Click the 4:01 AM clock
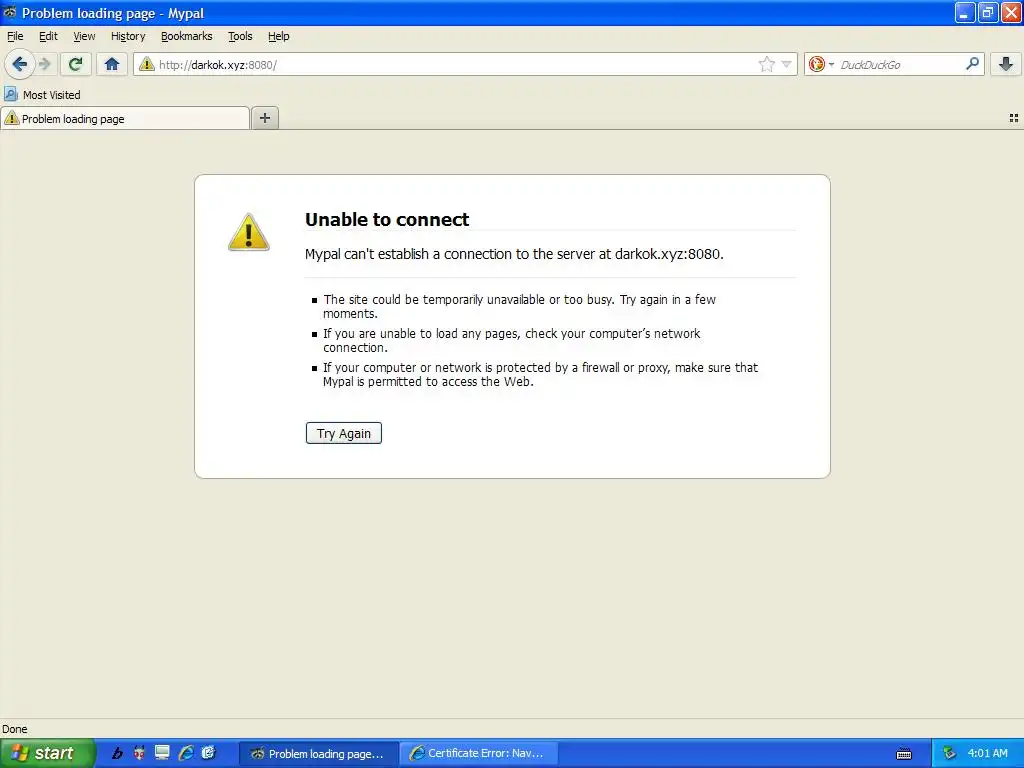This screenshot has width=1024, height=768. (987, 753)
